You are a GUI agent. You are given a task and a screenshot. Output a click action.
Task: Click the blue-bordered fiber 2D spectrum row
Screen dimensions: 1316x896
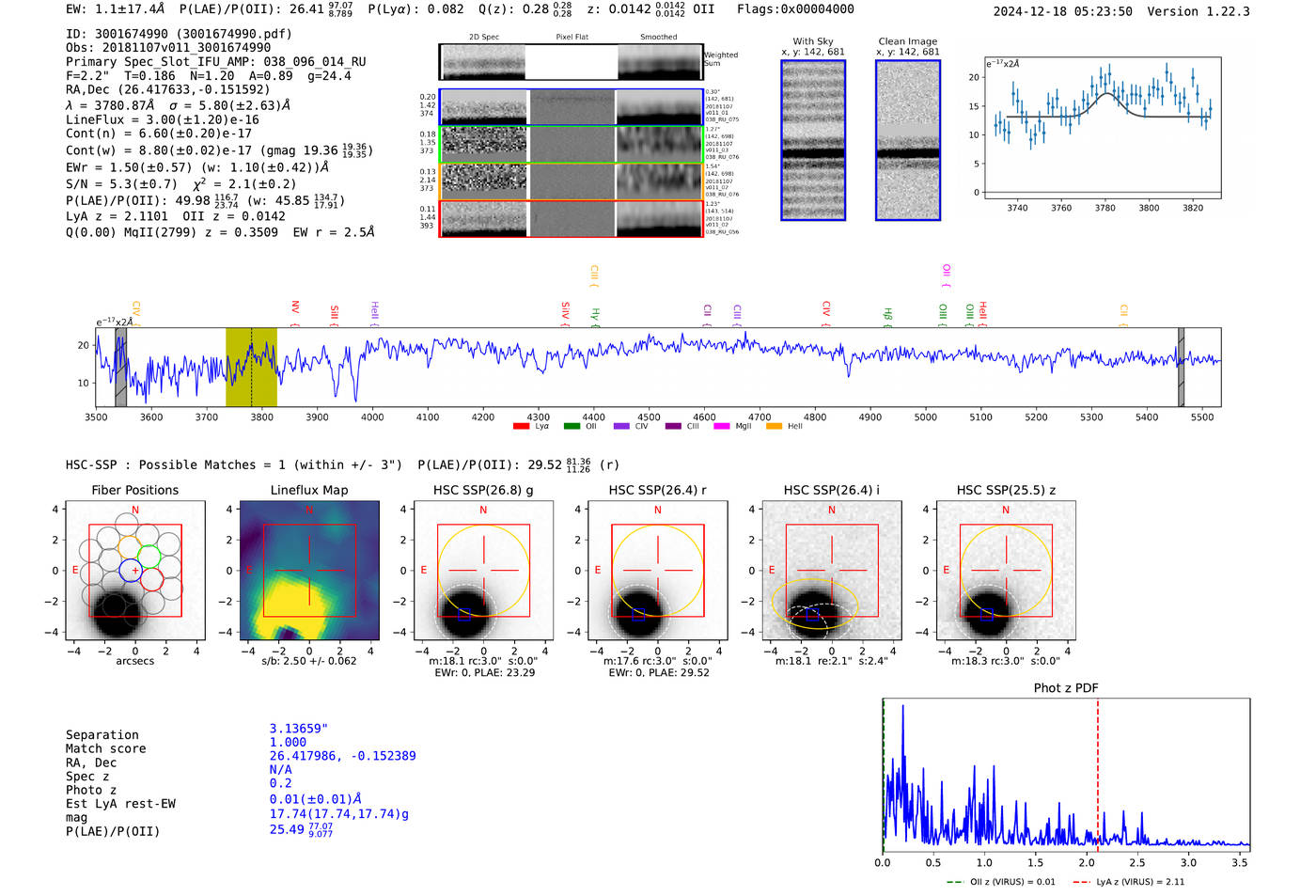coord(572,107)
